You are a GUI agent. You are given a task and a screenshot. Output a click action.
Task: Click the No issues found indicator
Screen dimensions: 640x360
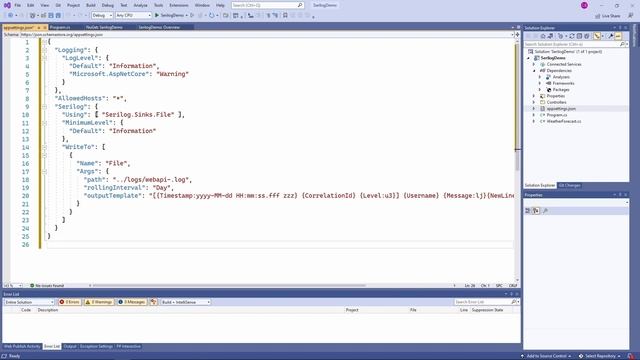click(47, 285)
